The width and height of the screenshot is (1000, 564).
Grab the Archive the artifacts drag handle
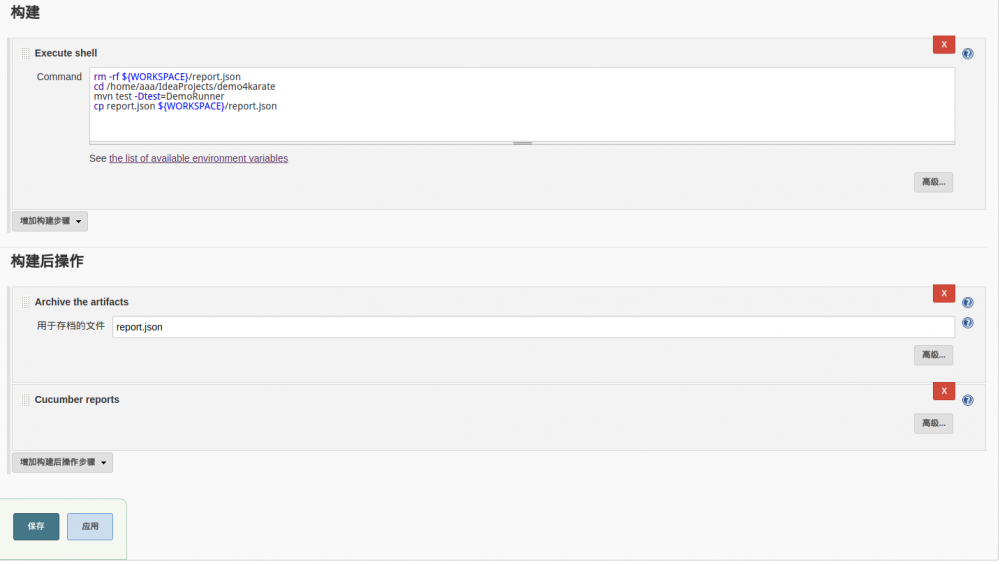tap(26, 302)
